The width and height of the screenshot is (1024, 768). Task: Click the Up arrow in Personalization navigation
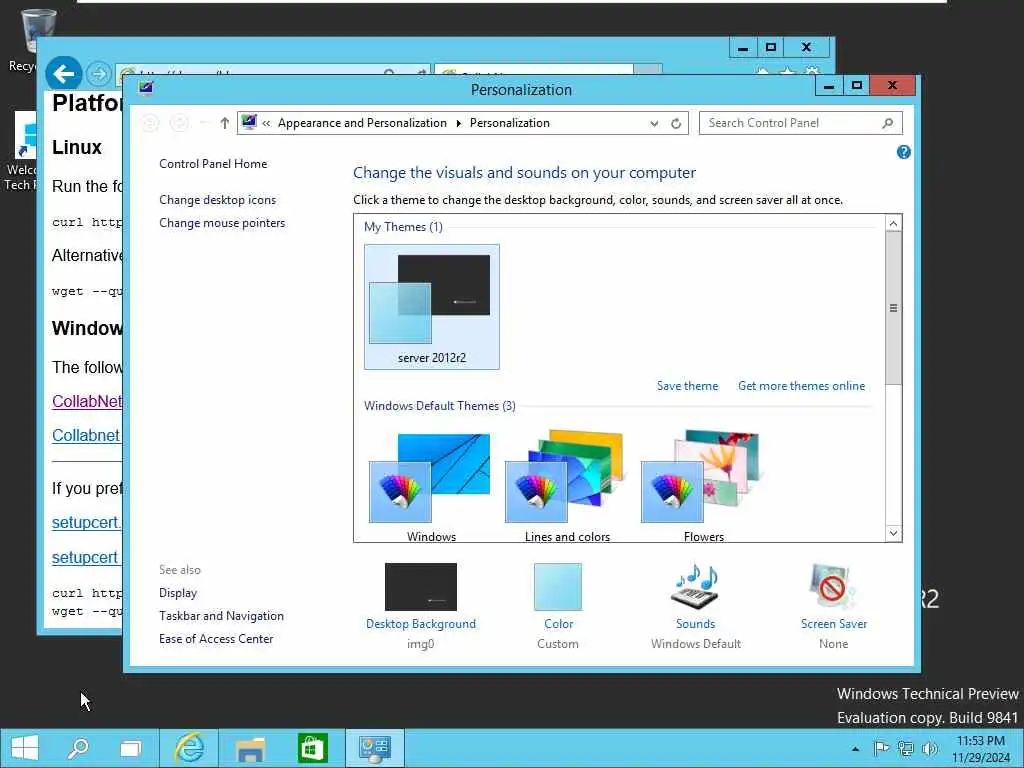tap(225, 123)
